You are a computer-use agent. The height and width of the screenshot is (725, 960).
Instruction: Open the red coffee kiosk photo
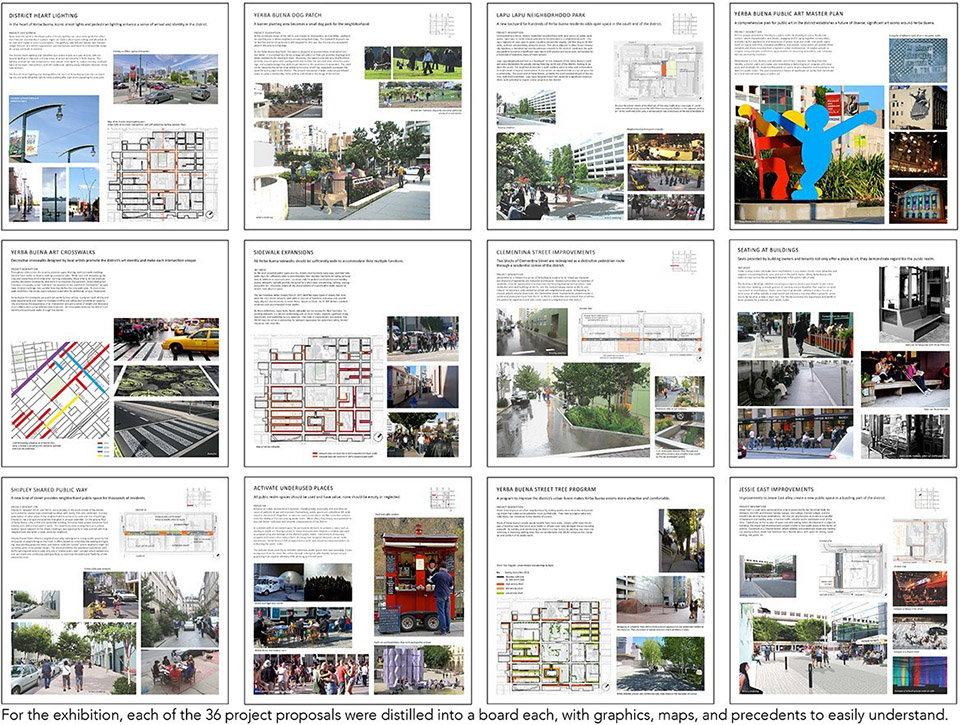pos(414,576)
